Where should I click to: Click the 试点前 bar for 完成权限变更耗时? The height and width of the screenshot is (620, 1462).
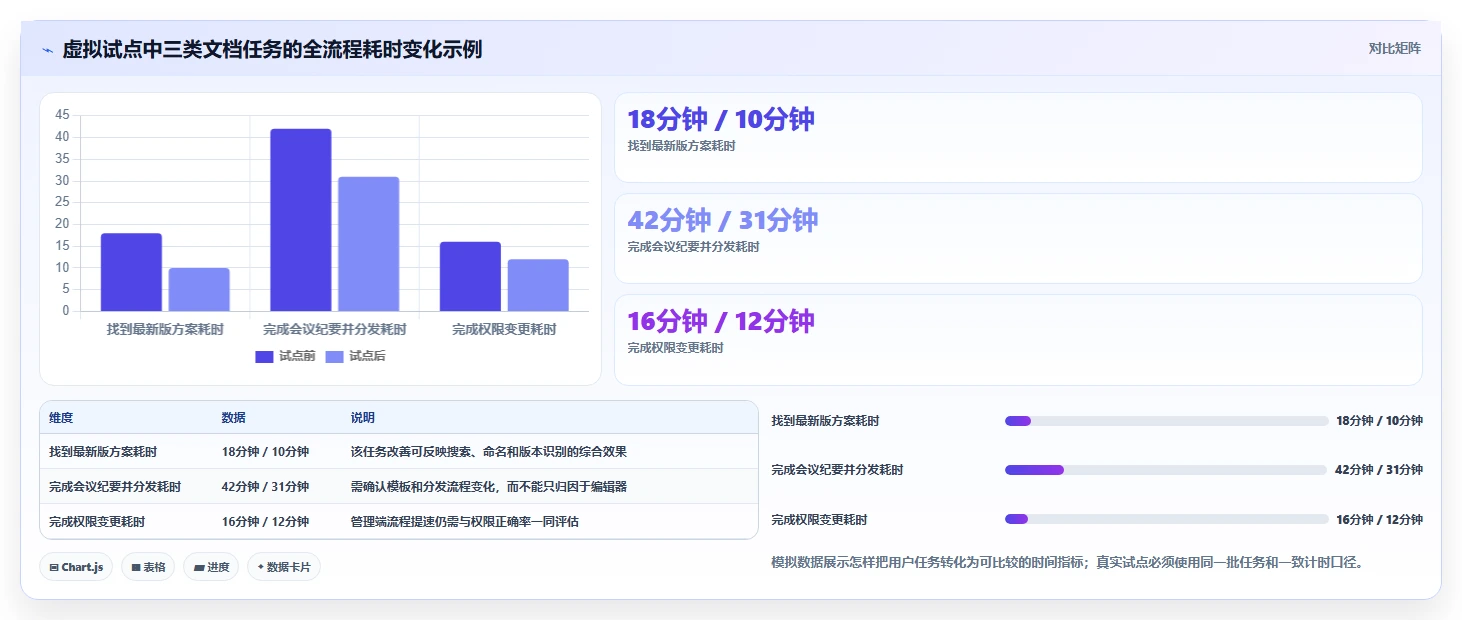point(470,276)
